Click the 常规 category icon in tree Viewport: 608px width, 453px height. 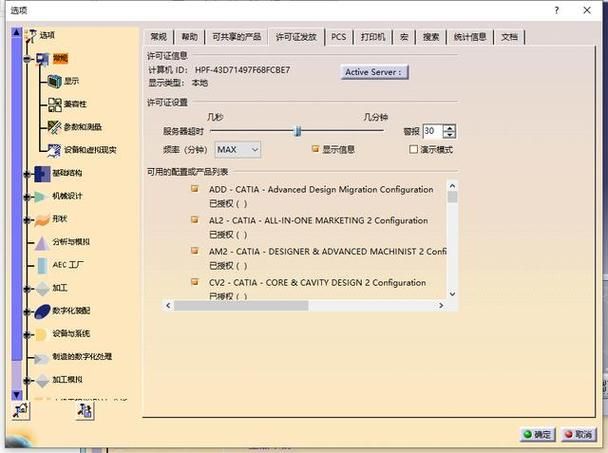click(43, 59)
